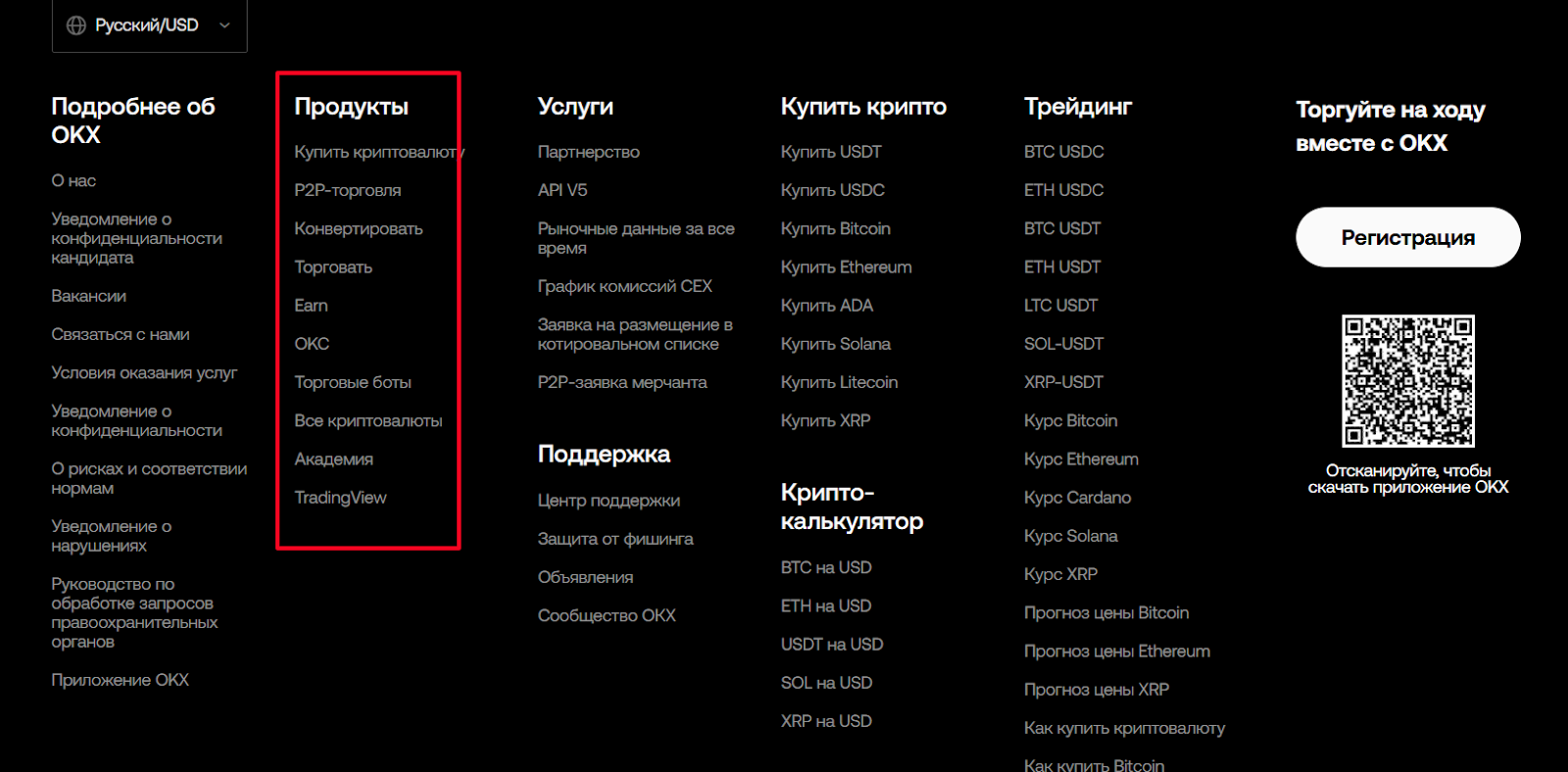This screenshot has height=772, width=1568.
Task: Open Заявка на размещение в котировальном списке
Action: point(635,334)
